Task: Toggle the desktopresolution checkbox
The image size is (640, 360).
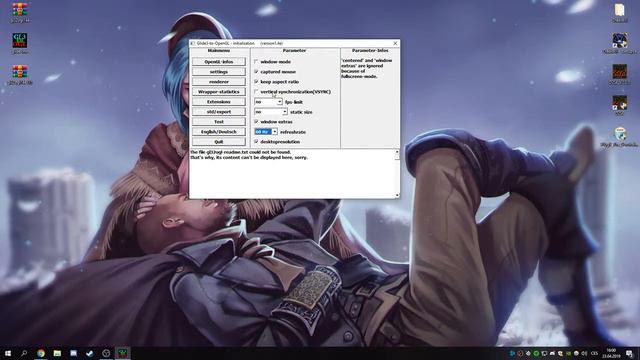Action: pos(256,142)
